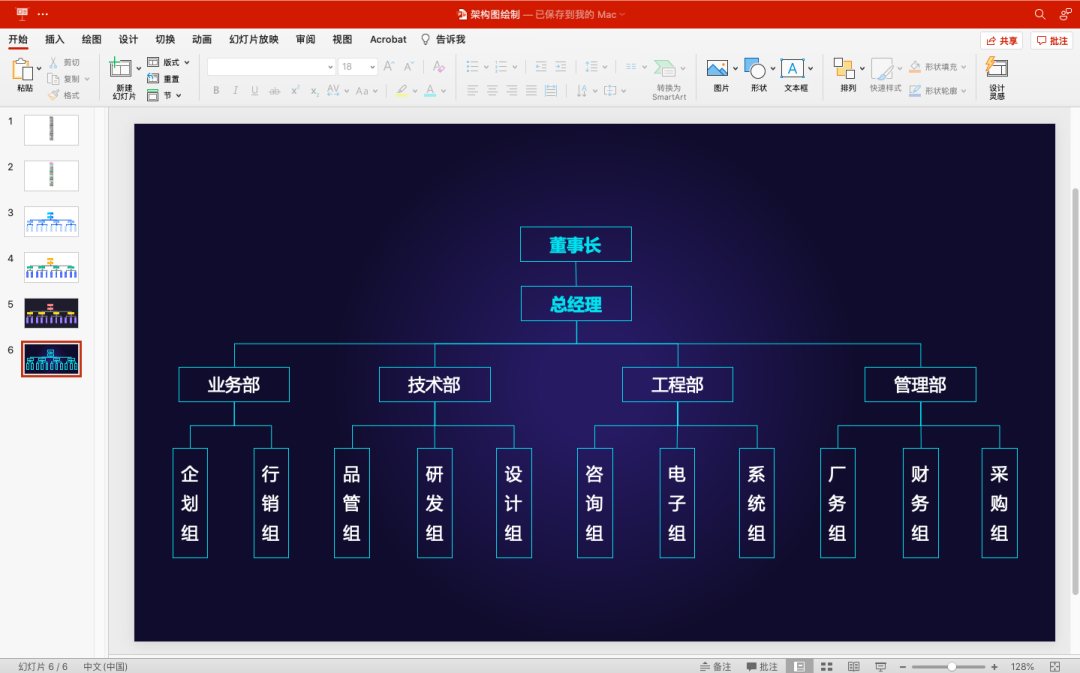Click the increase indent icon
This screenshot has height=673, width=1080.
pos(561,67)
